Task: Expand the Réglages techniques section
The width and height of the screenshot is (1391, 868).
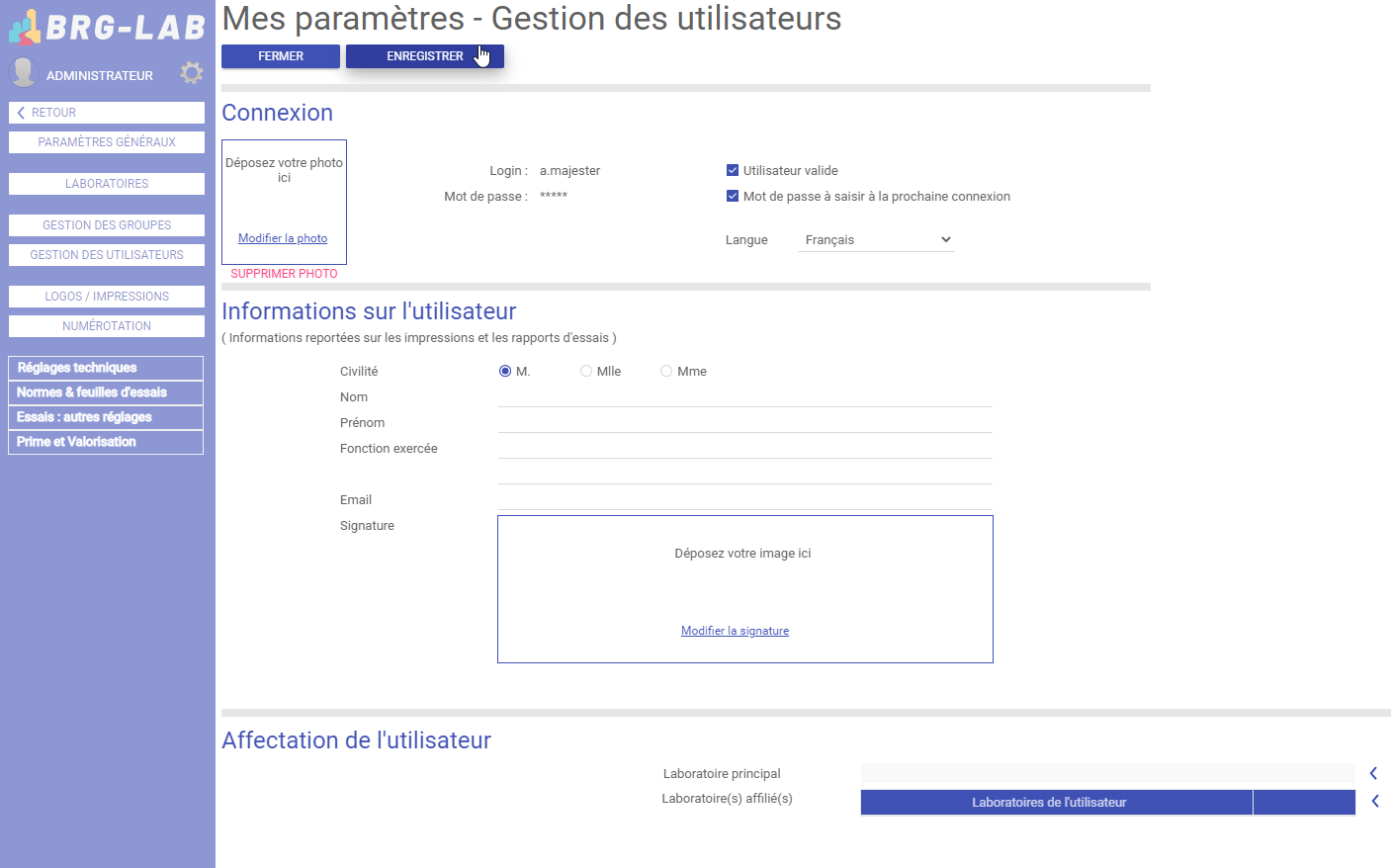Action: (106, 368)
